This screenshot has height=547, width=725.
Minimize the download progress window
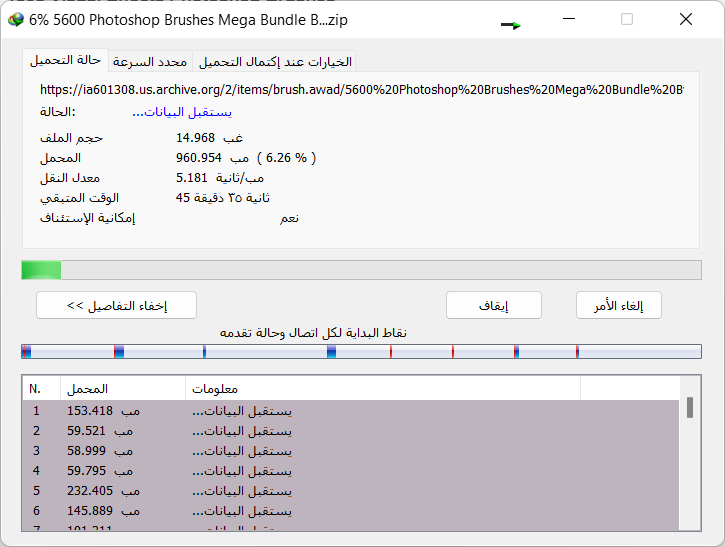click(568, 20)
